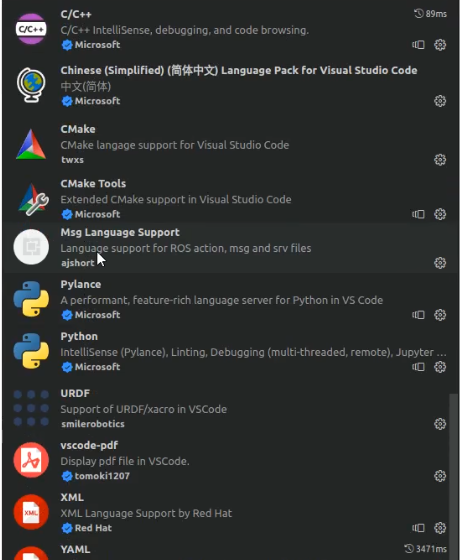The image size is (460, 560).
Task: Click the vscode-pdf red PDF icon
Action: tap(31, 460)
